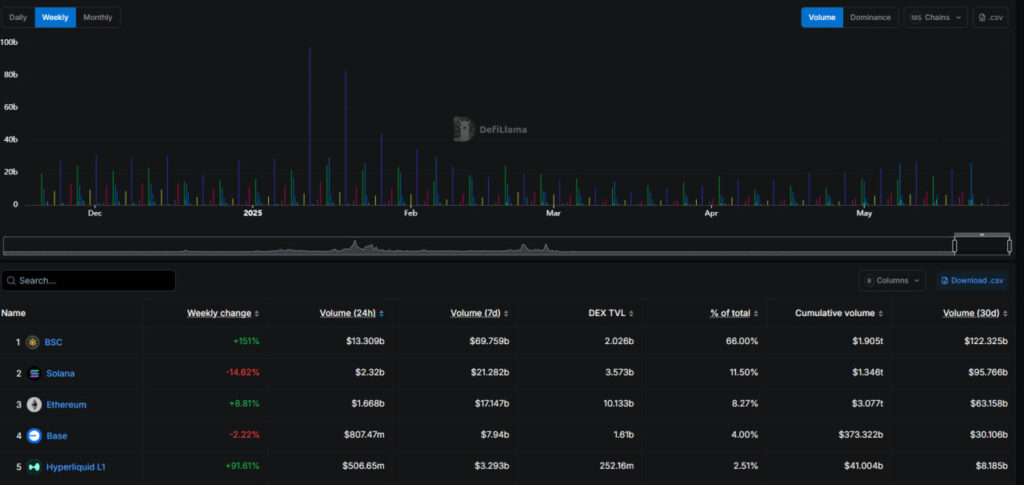Click the Solana chain logo icon
The height and width of the screenshot is (485, 1024).
click(x=34, y=373)
